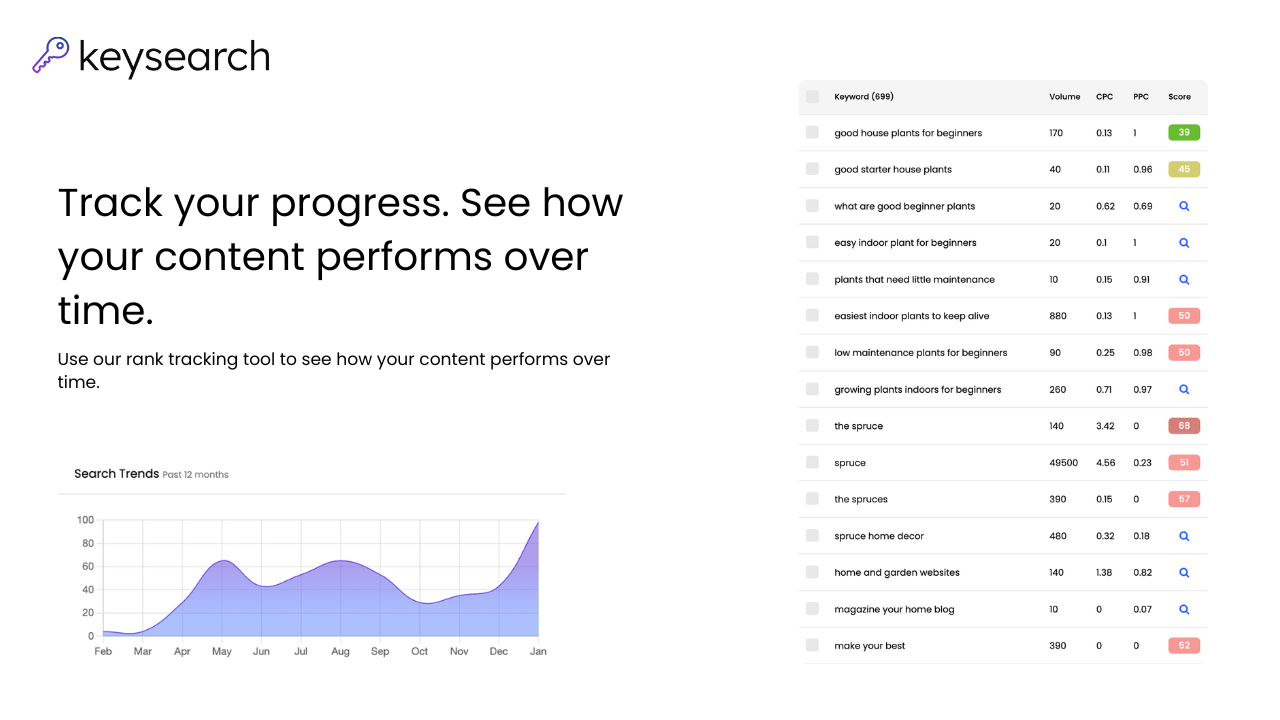
Task: Click the CPC column header
Action: coord(1104,96)
